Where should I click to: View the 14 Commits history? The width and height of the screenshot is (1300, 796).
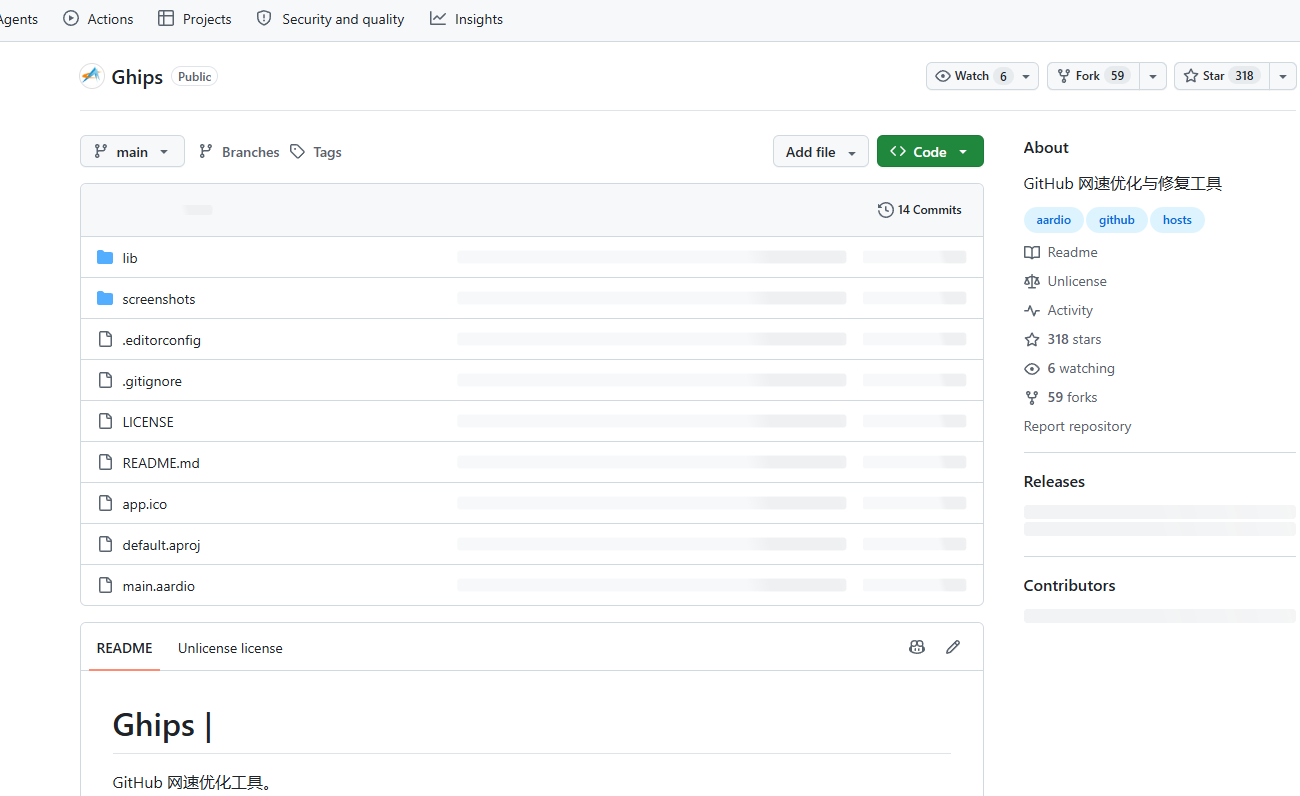click(920, 210)
